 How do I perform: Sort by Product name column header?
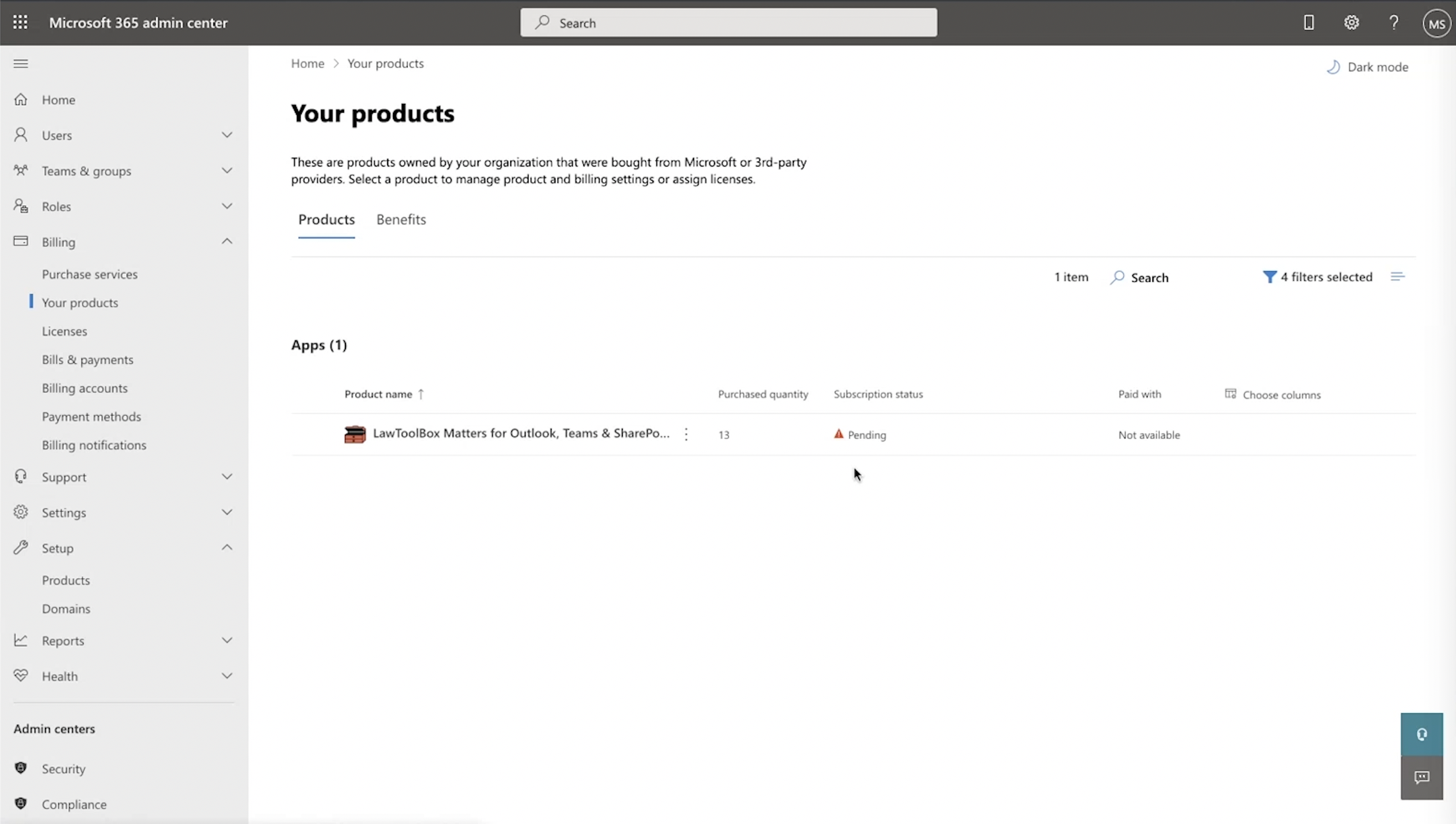coord(378,394)
